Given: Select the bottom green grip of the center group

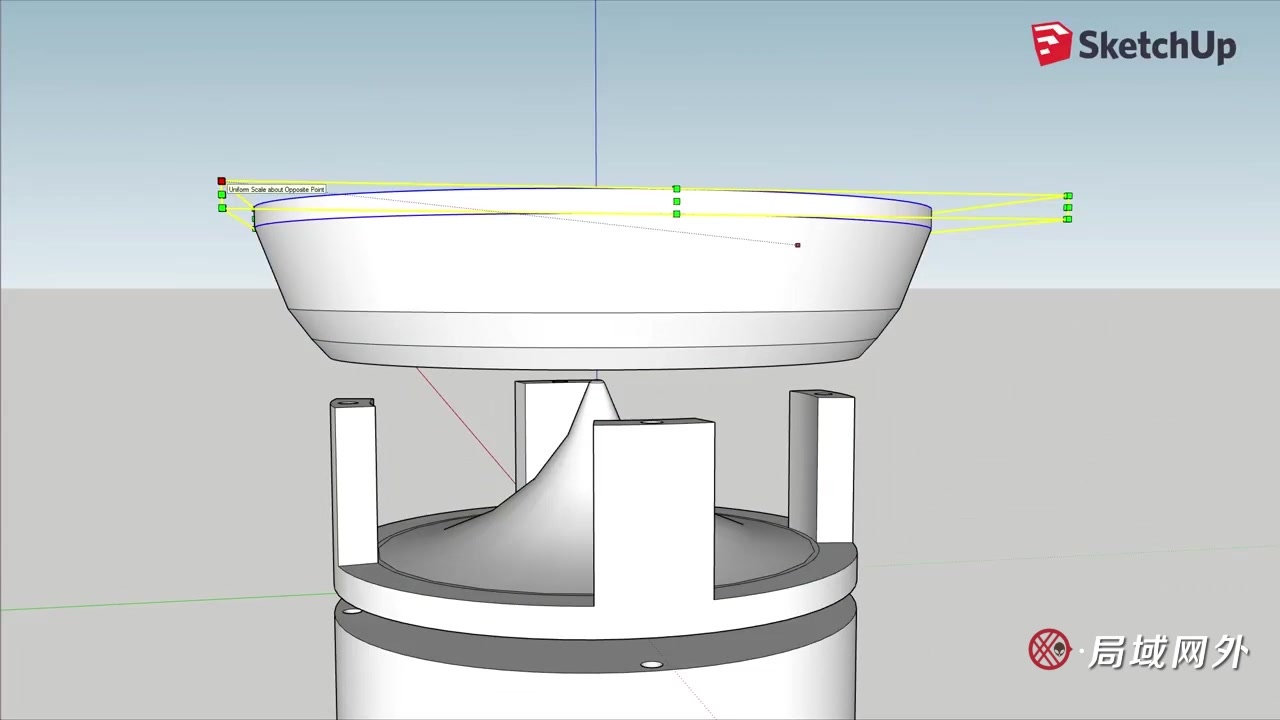Looking at the screenshot, I should [x=677, y=214].
